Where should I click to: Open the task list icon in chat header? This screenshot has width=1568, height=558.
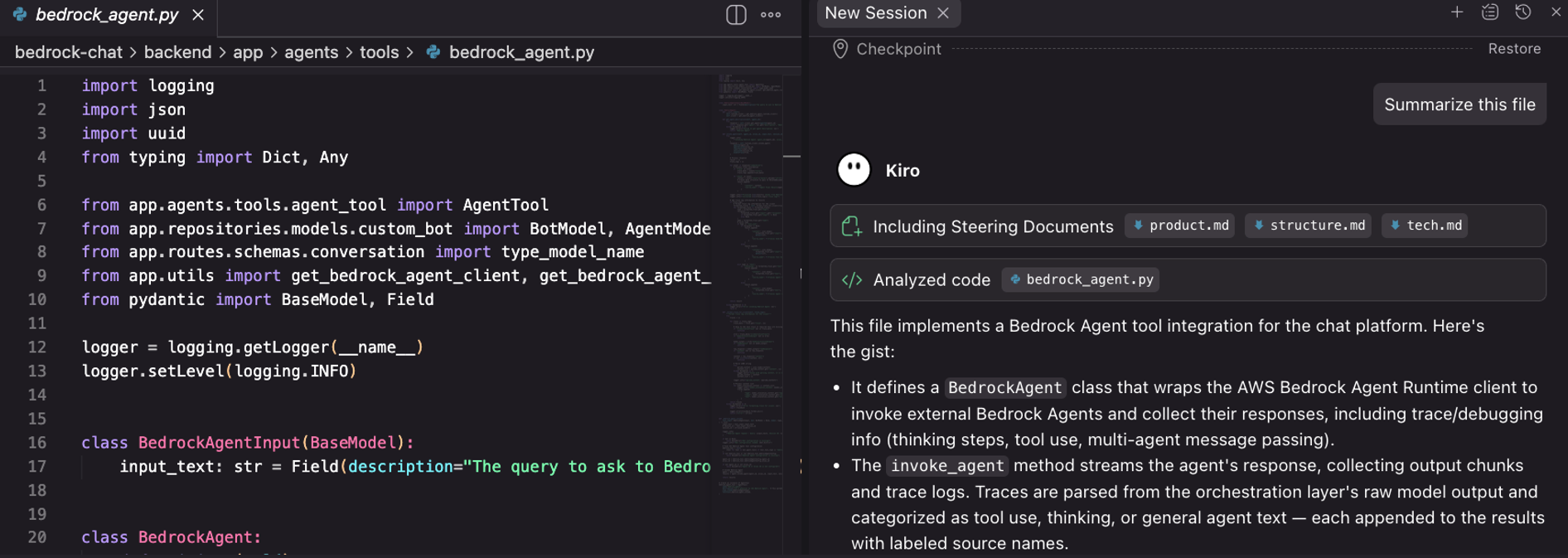1489,12
